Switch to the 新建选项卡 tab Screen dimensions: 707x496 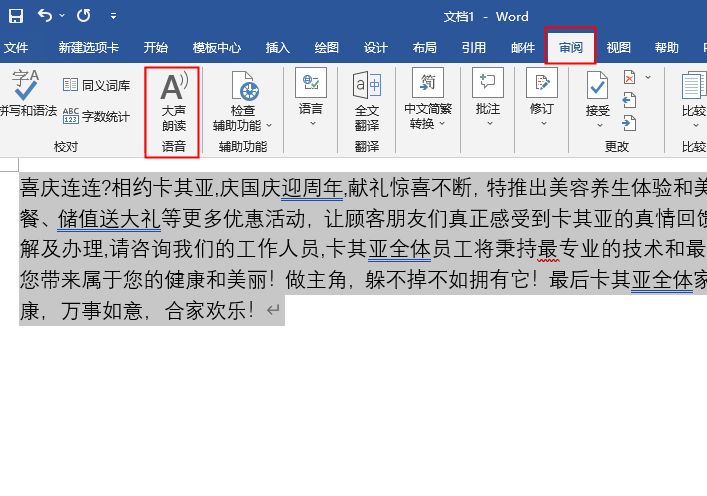click(x=88, y=47)
